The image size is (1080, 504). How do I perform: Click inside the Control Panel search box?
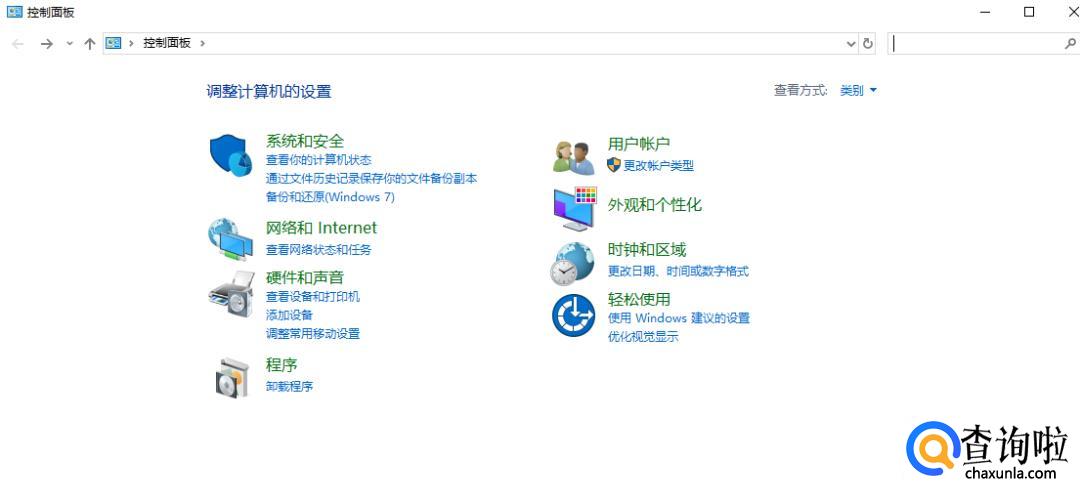(x=975, y=43)
